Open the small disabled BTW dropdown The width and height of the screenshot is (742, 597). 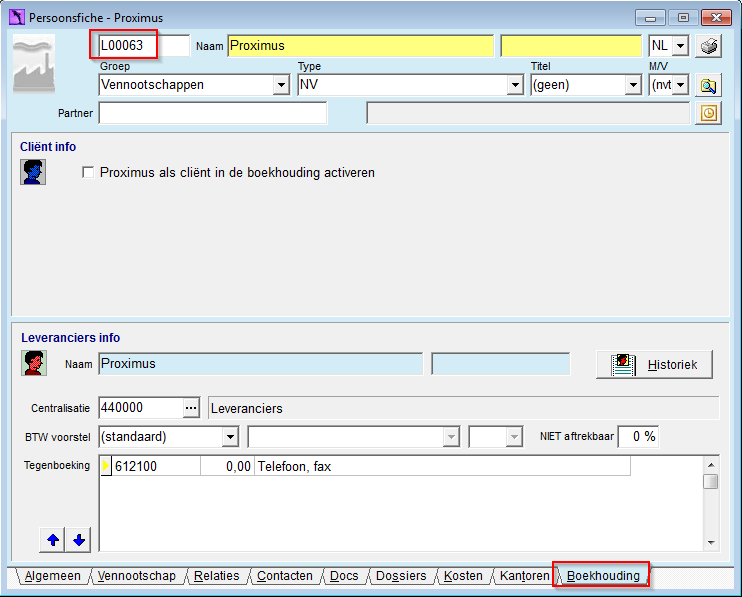click(514, 437)
